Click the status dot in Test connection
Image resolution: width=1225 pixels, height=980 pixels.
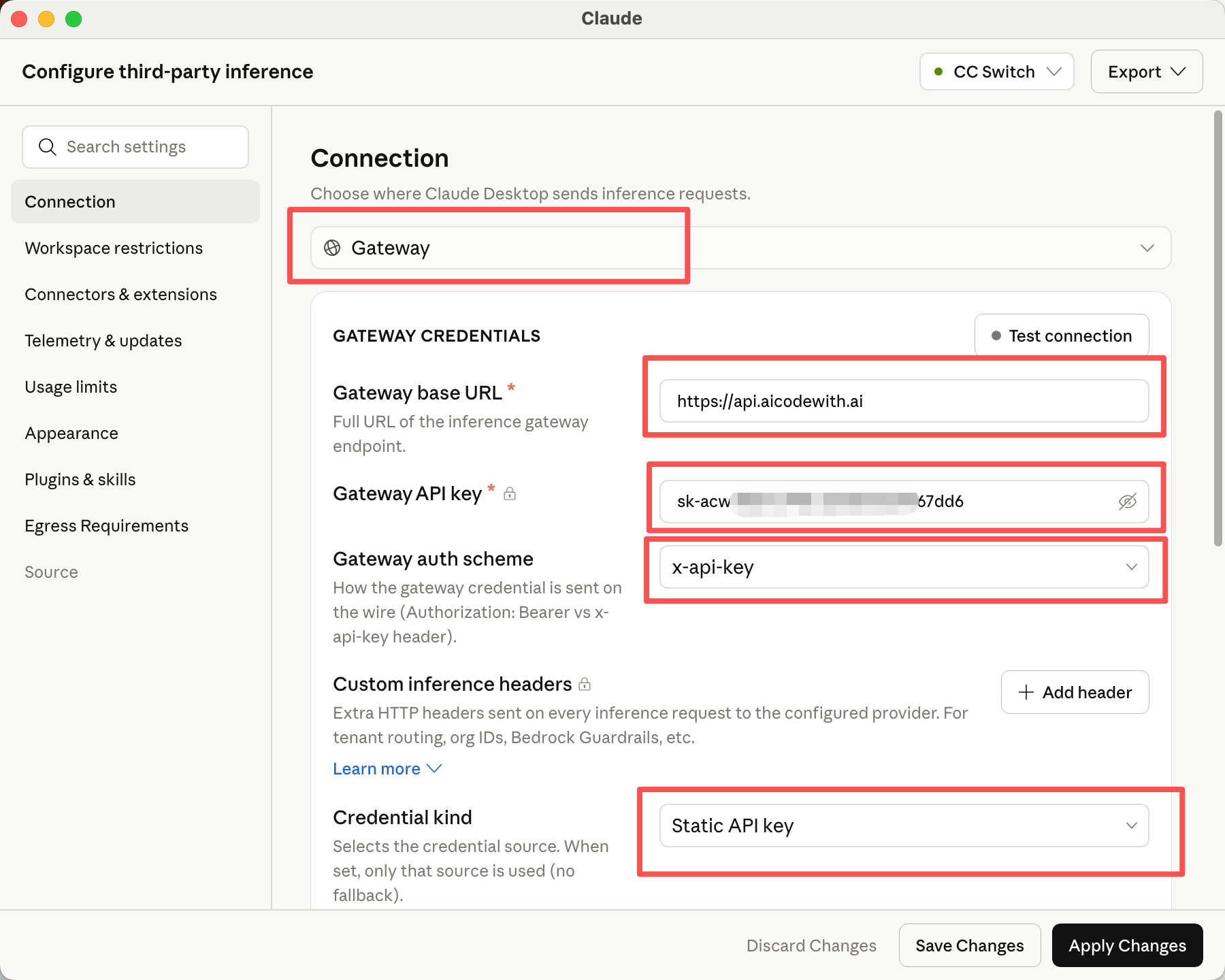pyautogui.click(x=996, y=336)
